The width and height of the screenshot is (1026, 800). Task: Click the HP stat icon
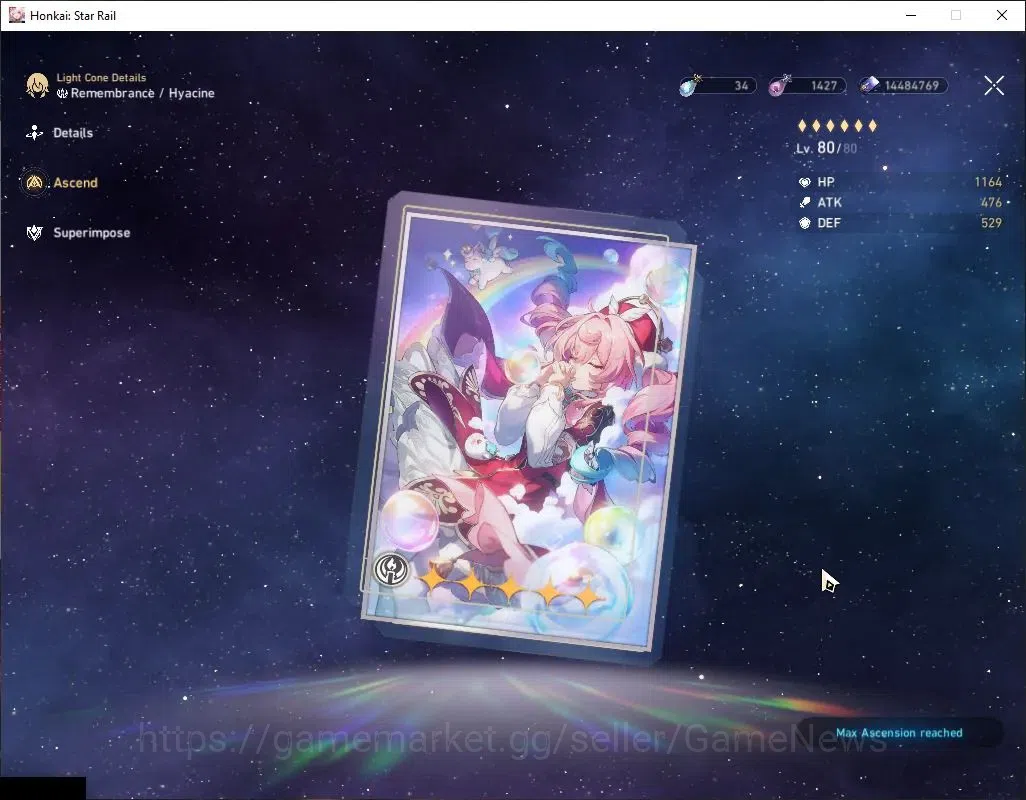pos(805,183)
